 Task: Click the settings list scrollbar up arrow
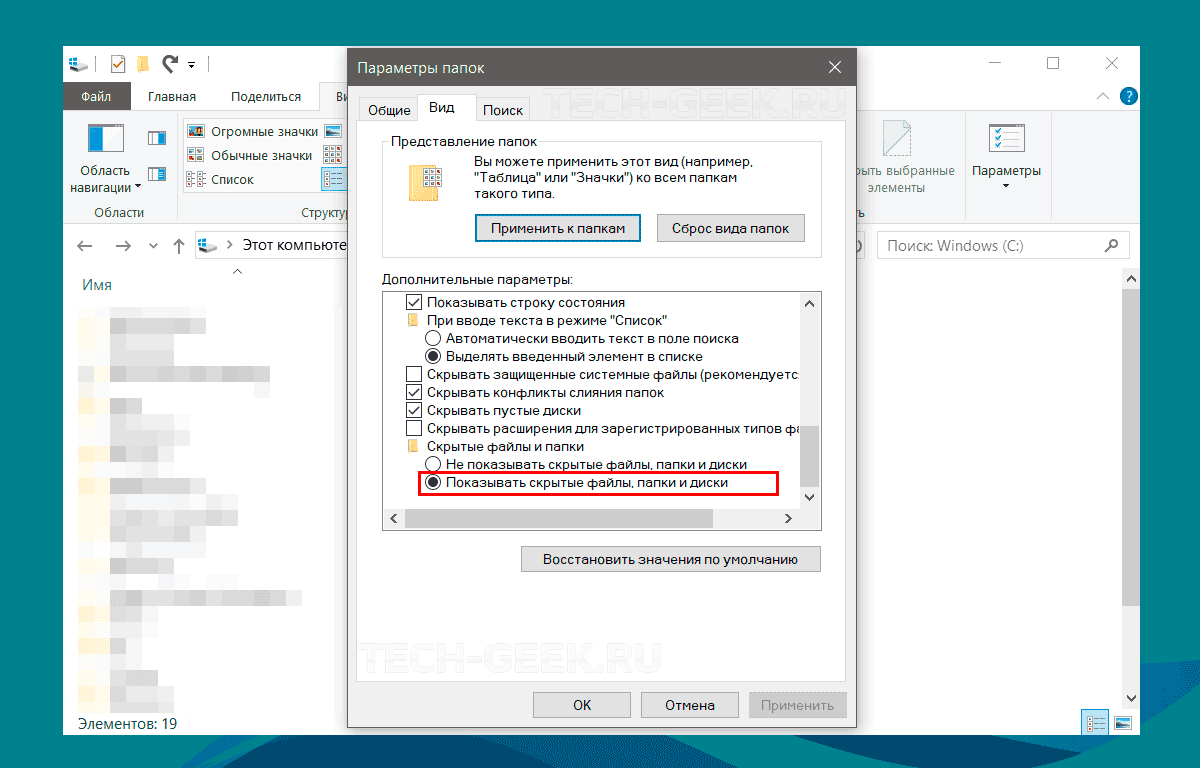809,303
